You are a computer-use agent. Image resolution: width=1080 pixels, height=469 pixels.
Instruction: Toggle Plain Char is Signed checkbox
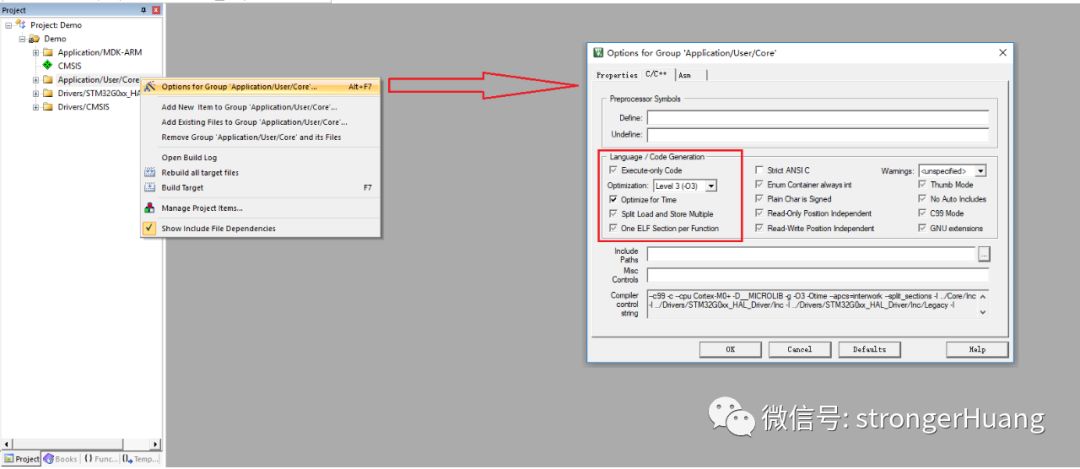(759, 199)
